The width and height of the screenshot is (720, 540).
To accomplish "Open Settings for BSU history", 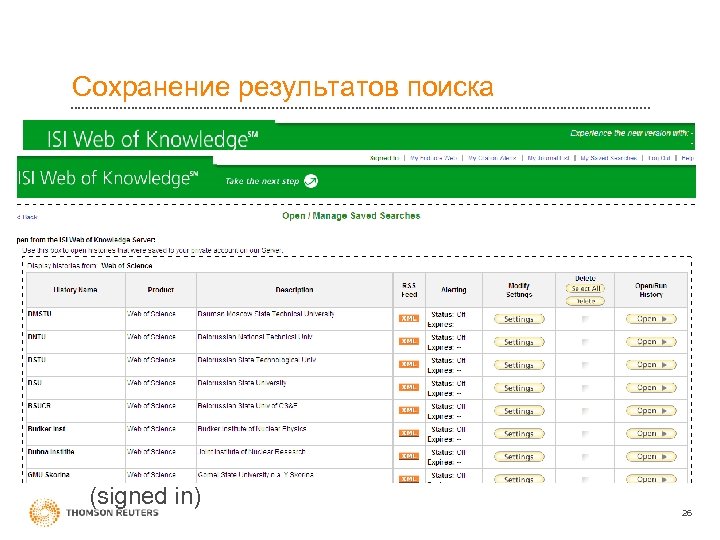I will click(x=519, y=388).
